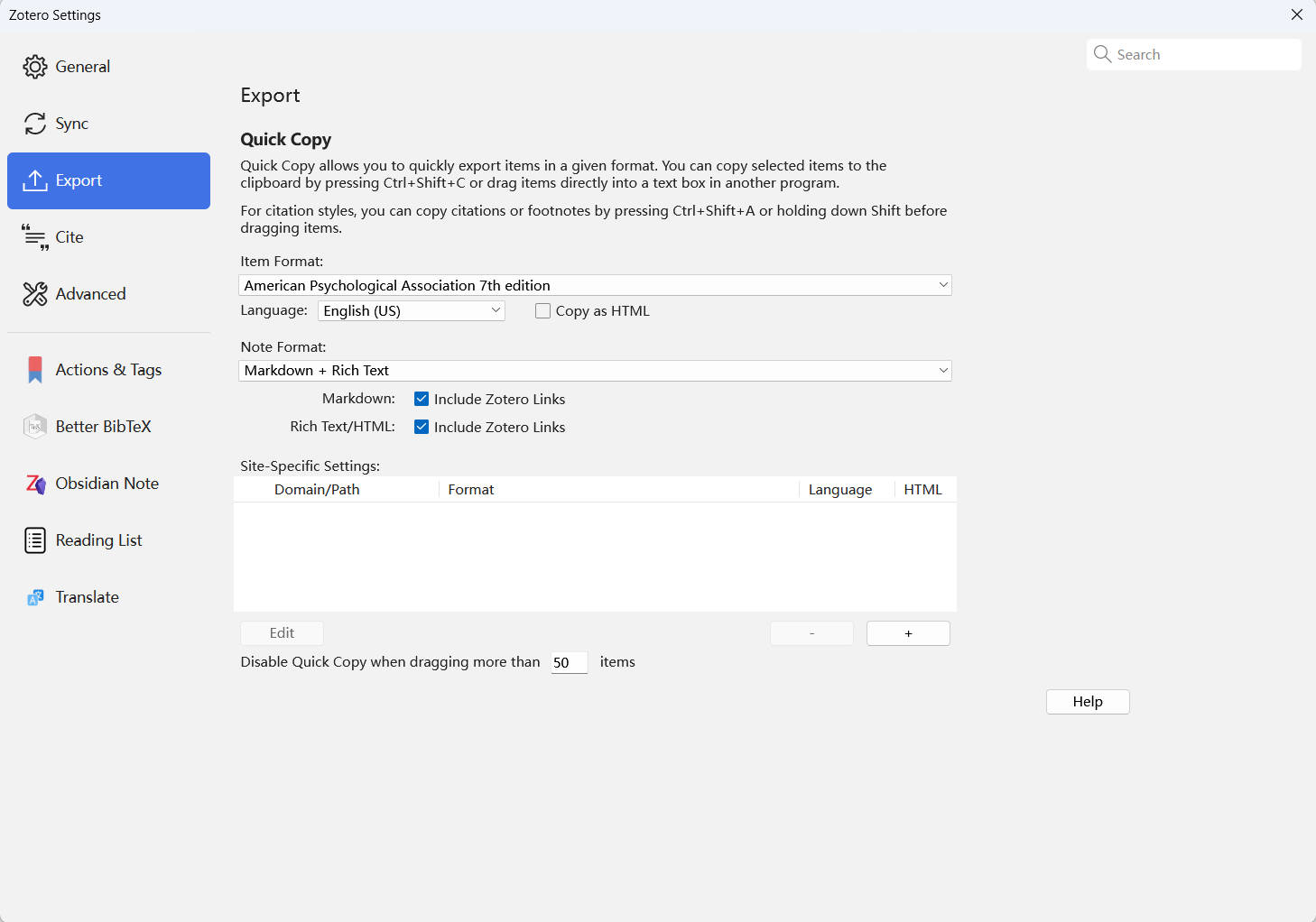The image size is (1316, 922).
Task: Click the Edit site-specific setting button
Action: point(282,633)
